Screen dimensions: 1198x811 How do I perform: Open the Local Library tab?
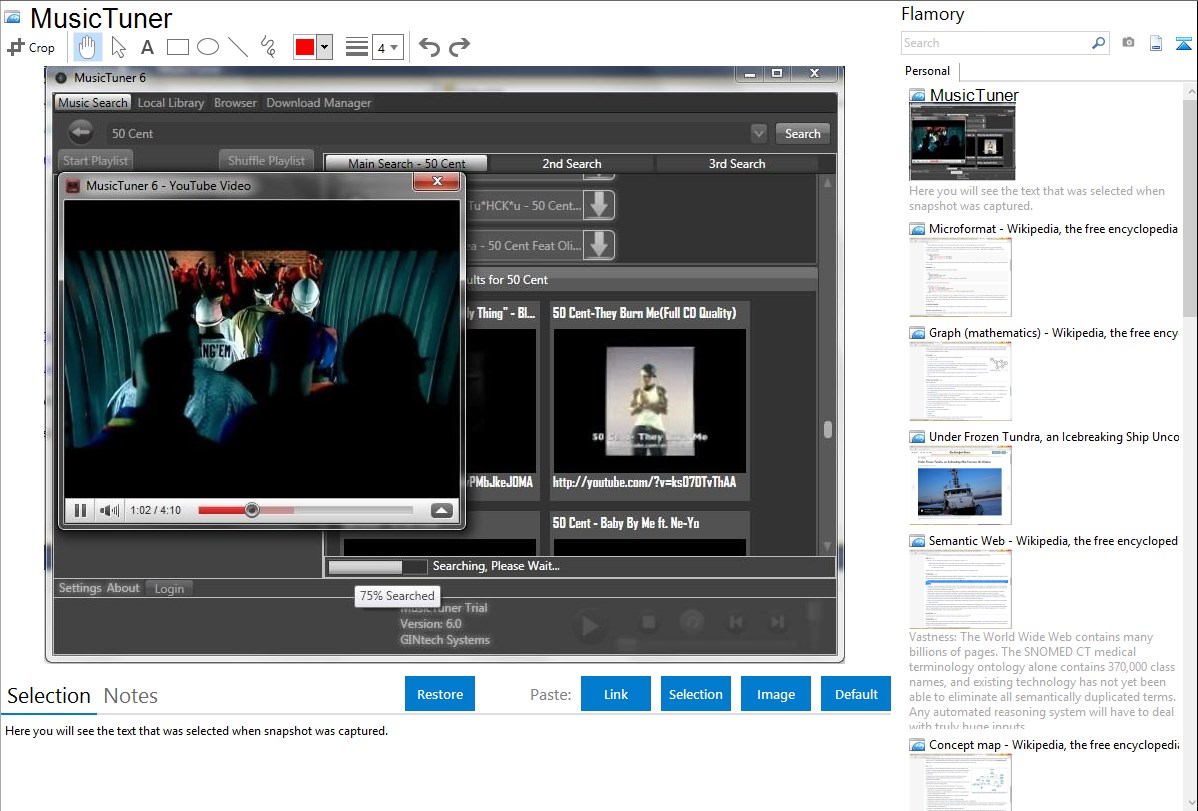(x=170, y=102)
